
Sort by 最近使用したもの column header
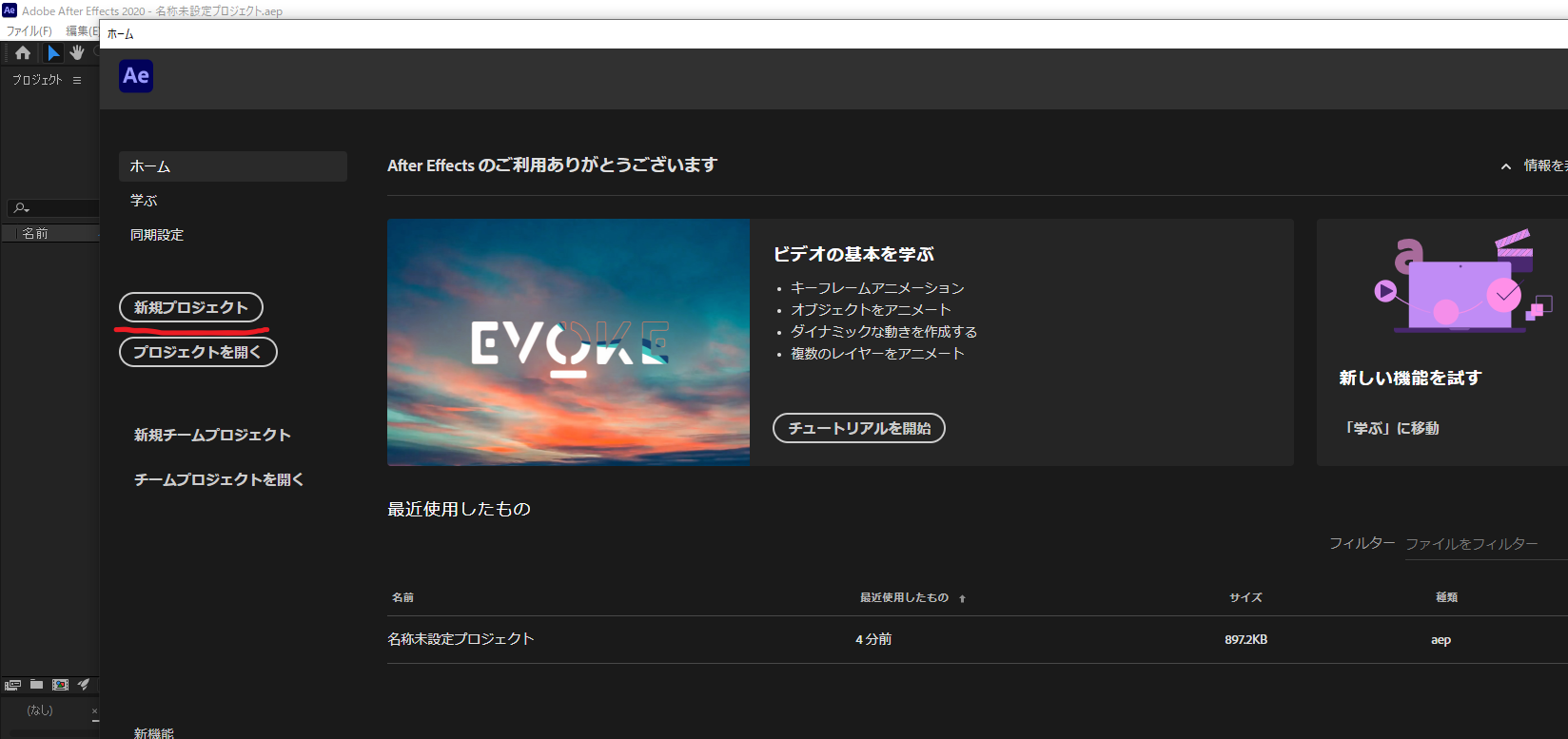point(905,597)
